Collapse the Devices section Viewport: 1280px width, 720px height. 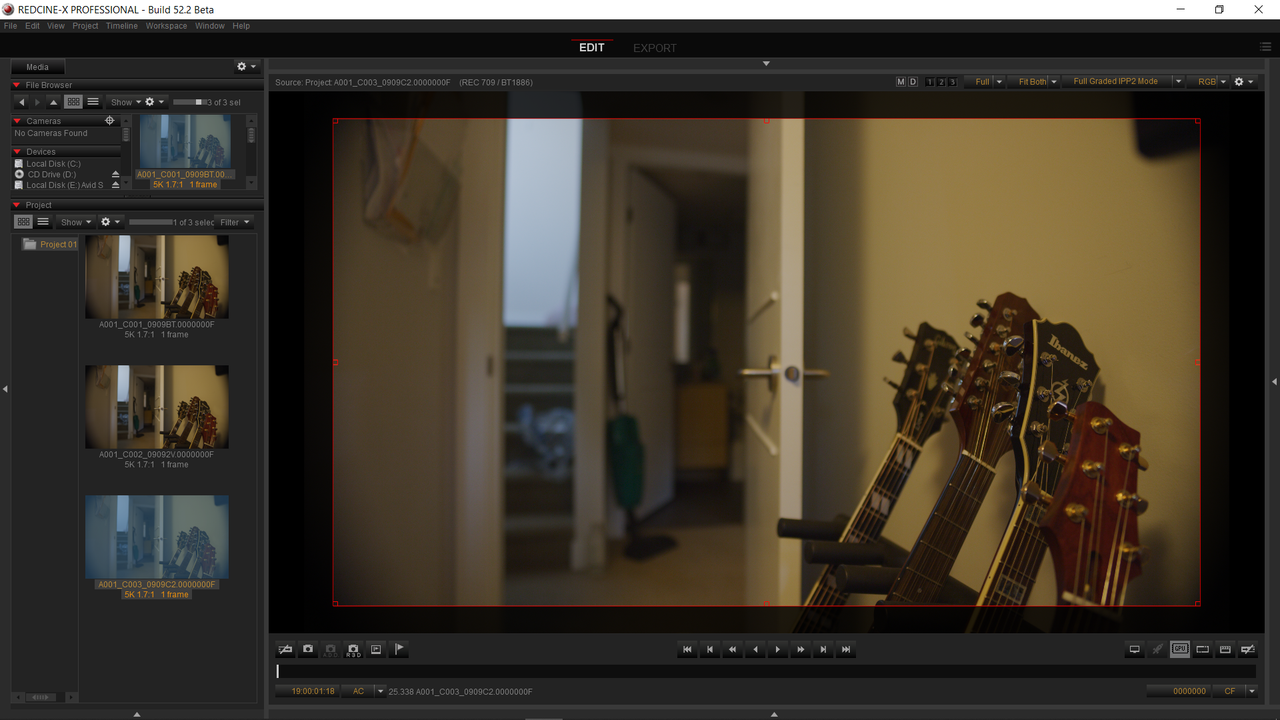coord(17,152)
